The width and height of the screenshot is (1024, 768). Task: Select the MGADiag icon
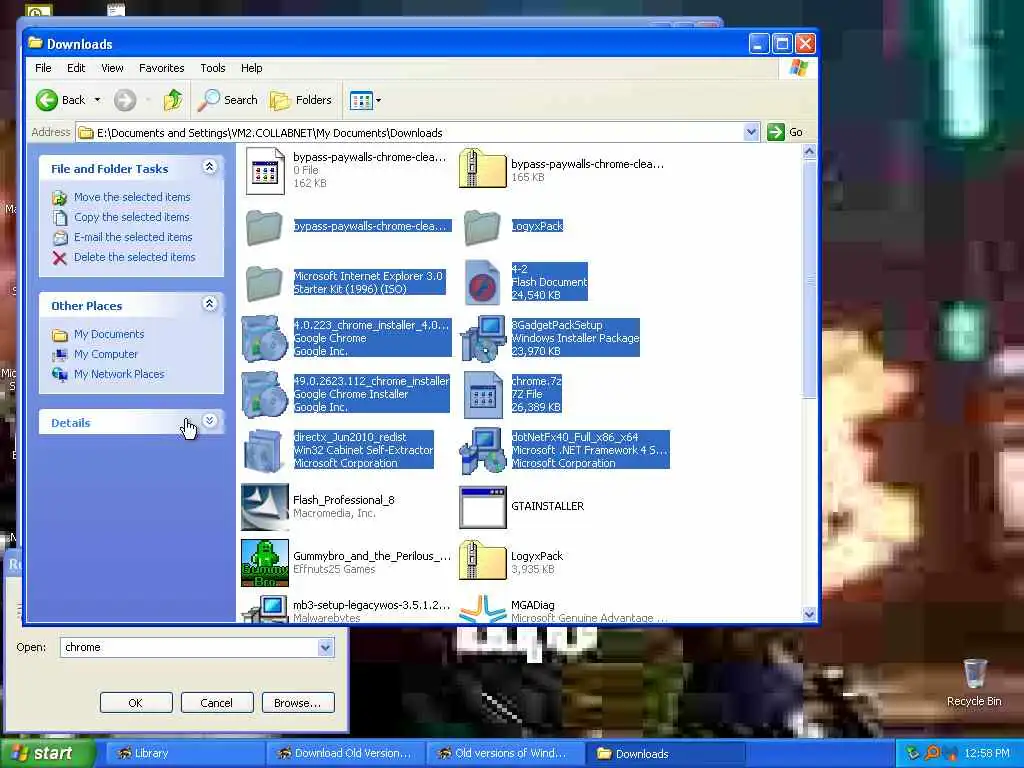coord(483,609)
